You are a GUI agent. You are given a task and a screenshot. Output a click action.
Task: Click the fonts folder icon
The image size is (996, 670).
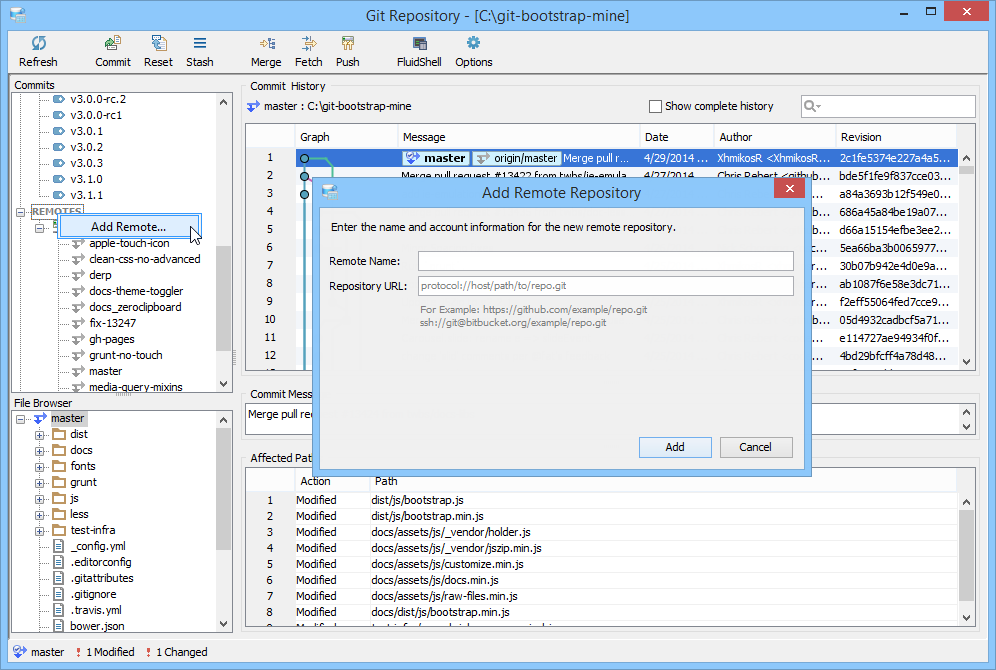click(x=59, y=466)
